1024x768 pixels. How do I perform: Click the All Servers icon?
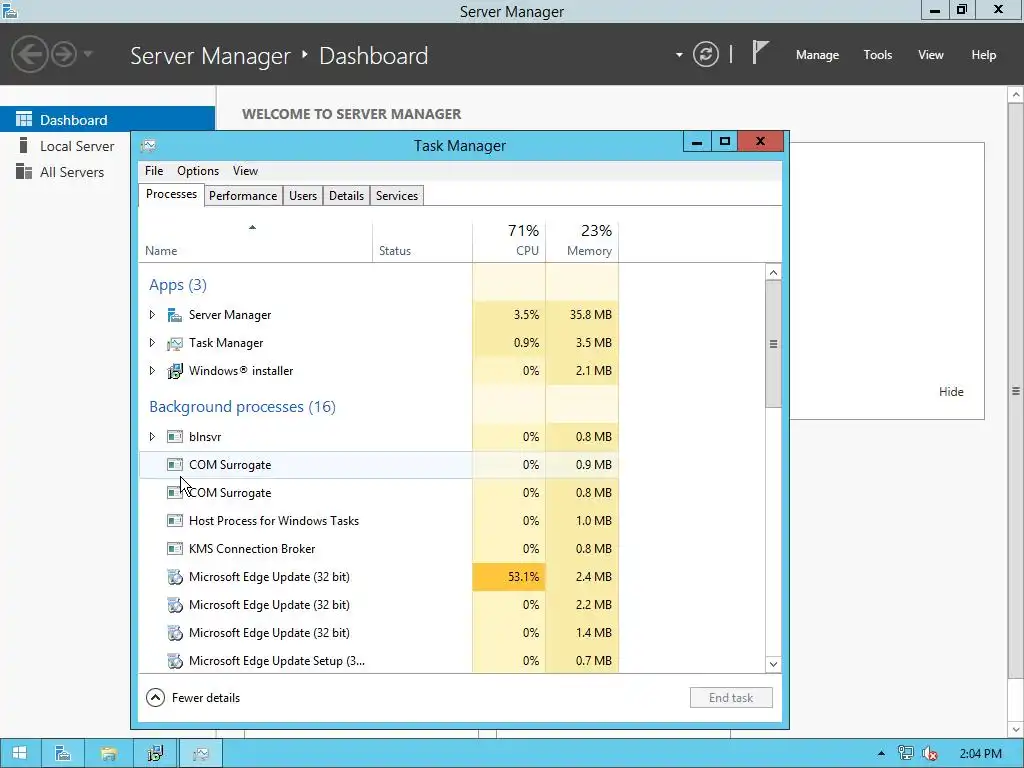[x=24, y=171]
